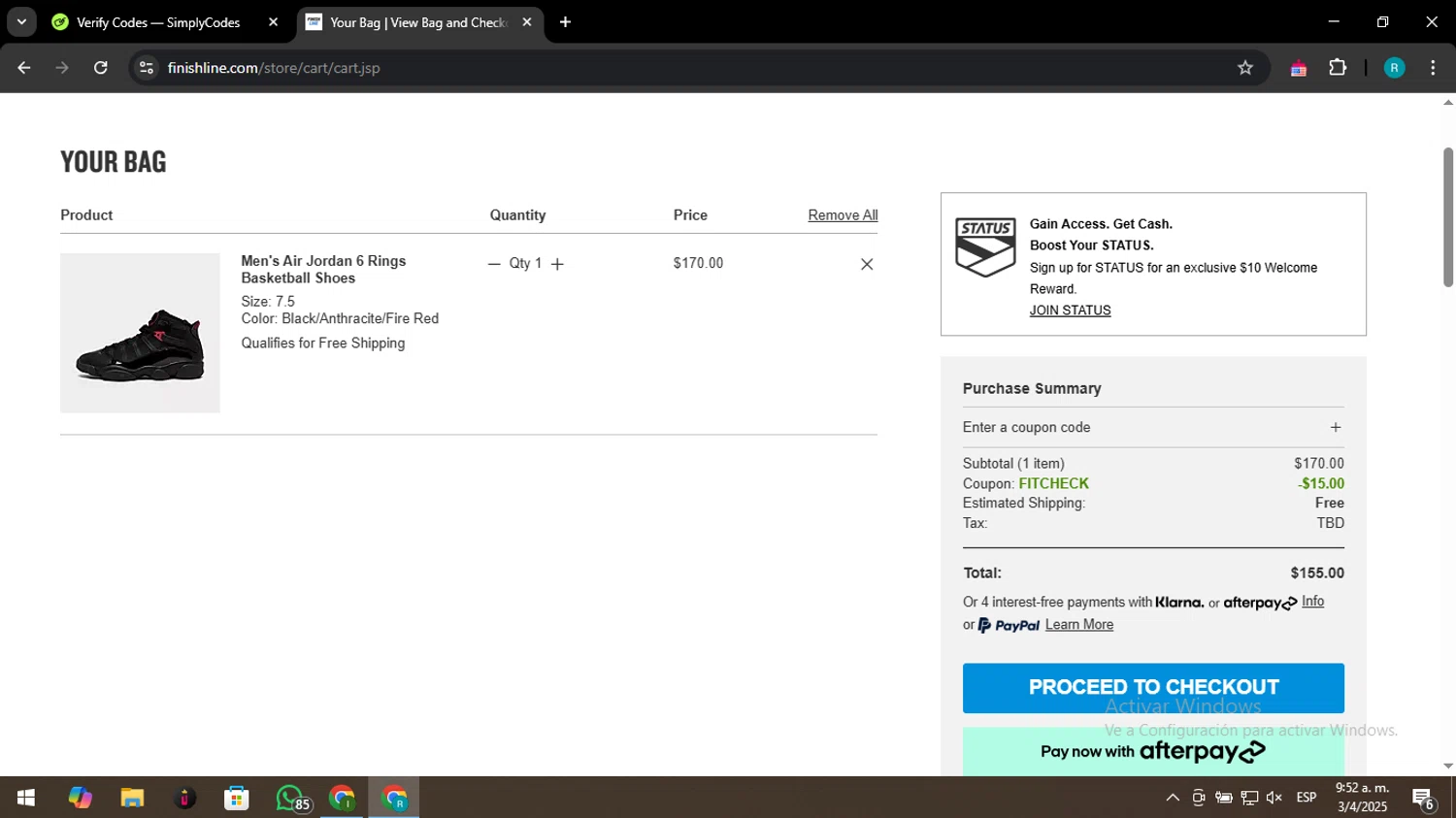Open the clock and date display

[x=1362, y=798]
